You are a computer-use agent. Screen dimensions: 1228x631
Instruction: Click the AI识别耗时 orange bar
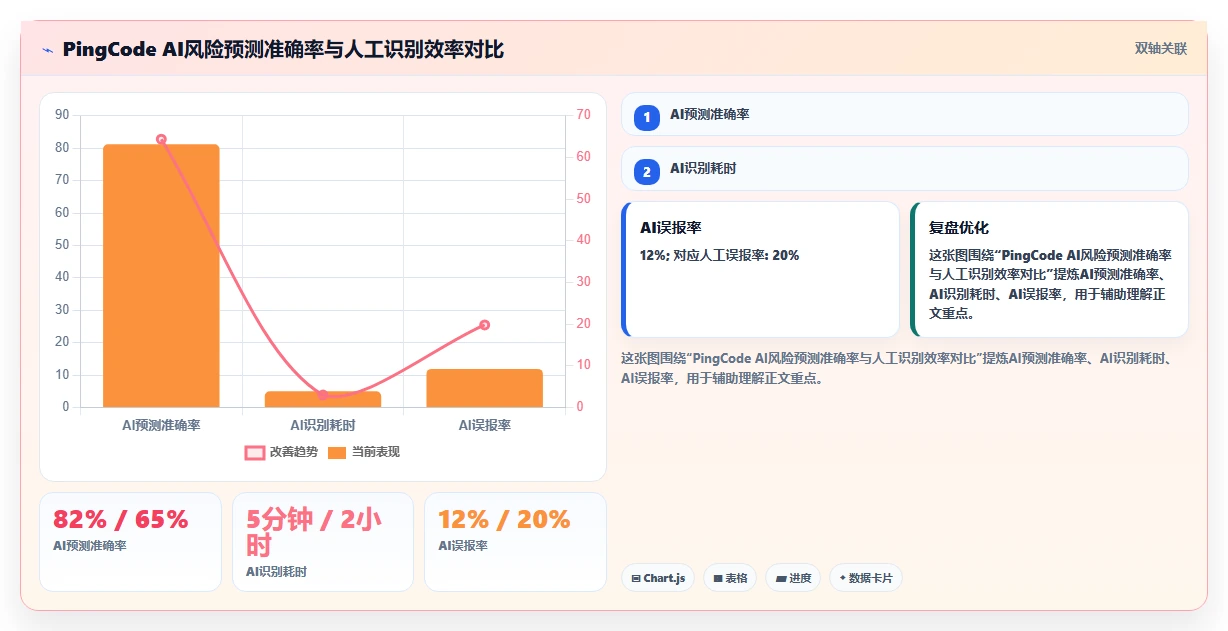tap(323, 399)
